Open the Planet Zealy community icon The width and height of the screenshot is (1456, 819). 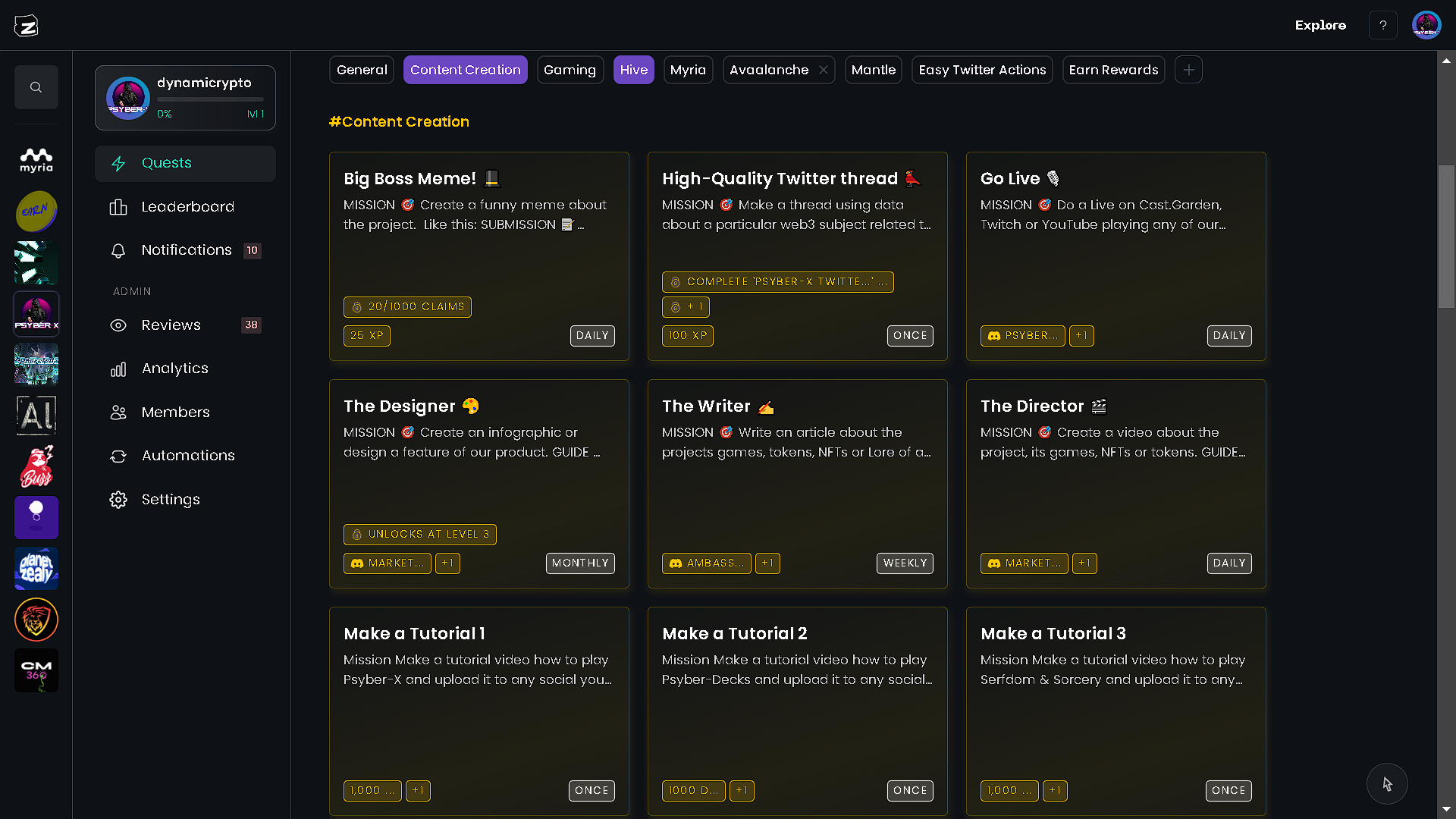click(36, 569)
